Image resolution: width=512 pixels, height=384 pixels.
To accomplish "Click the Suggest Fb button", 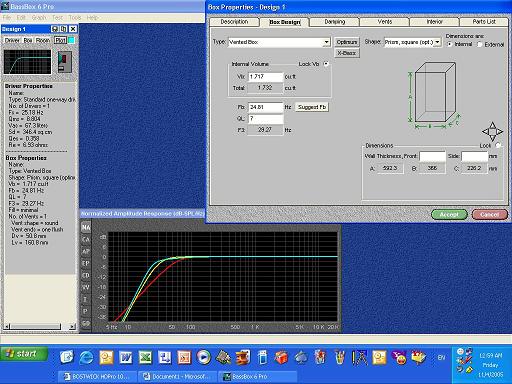I will (x=312, y=107).
